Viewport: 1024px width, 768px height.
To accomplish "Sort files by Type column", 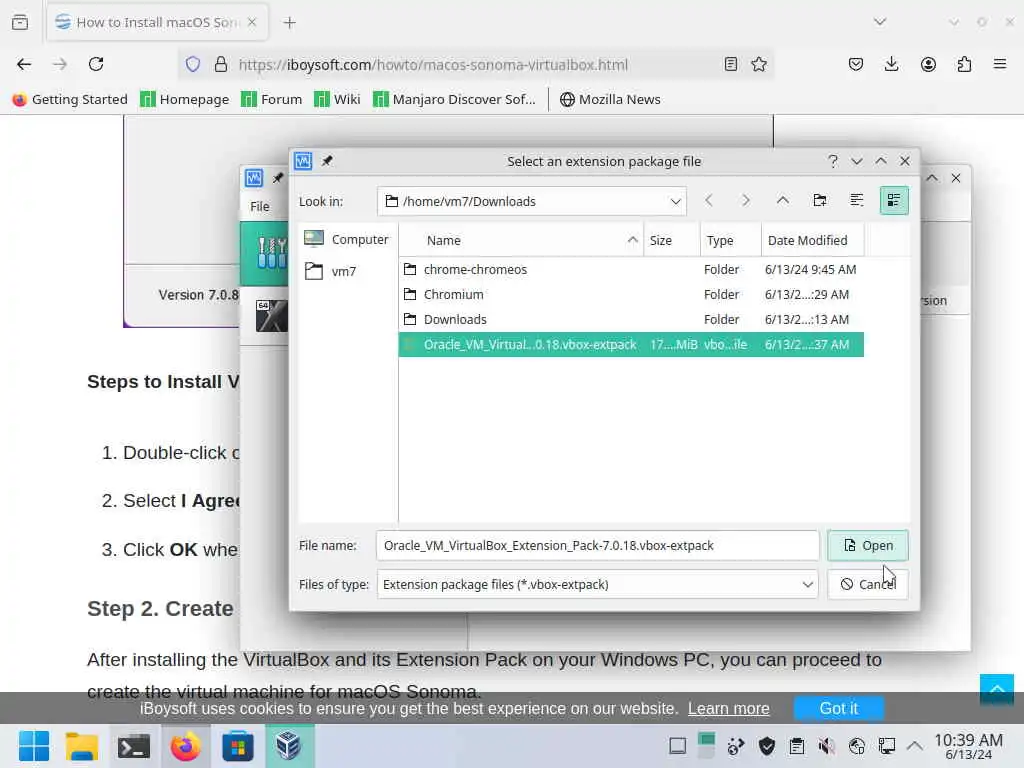I will (731, 240).
